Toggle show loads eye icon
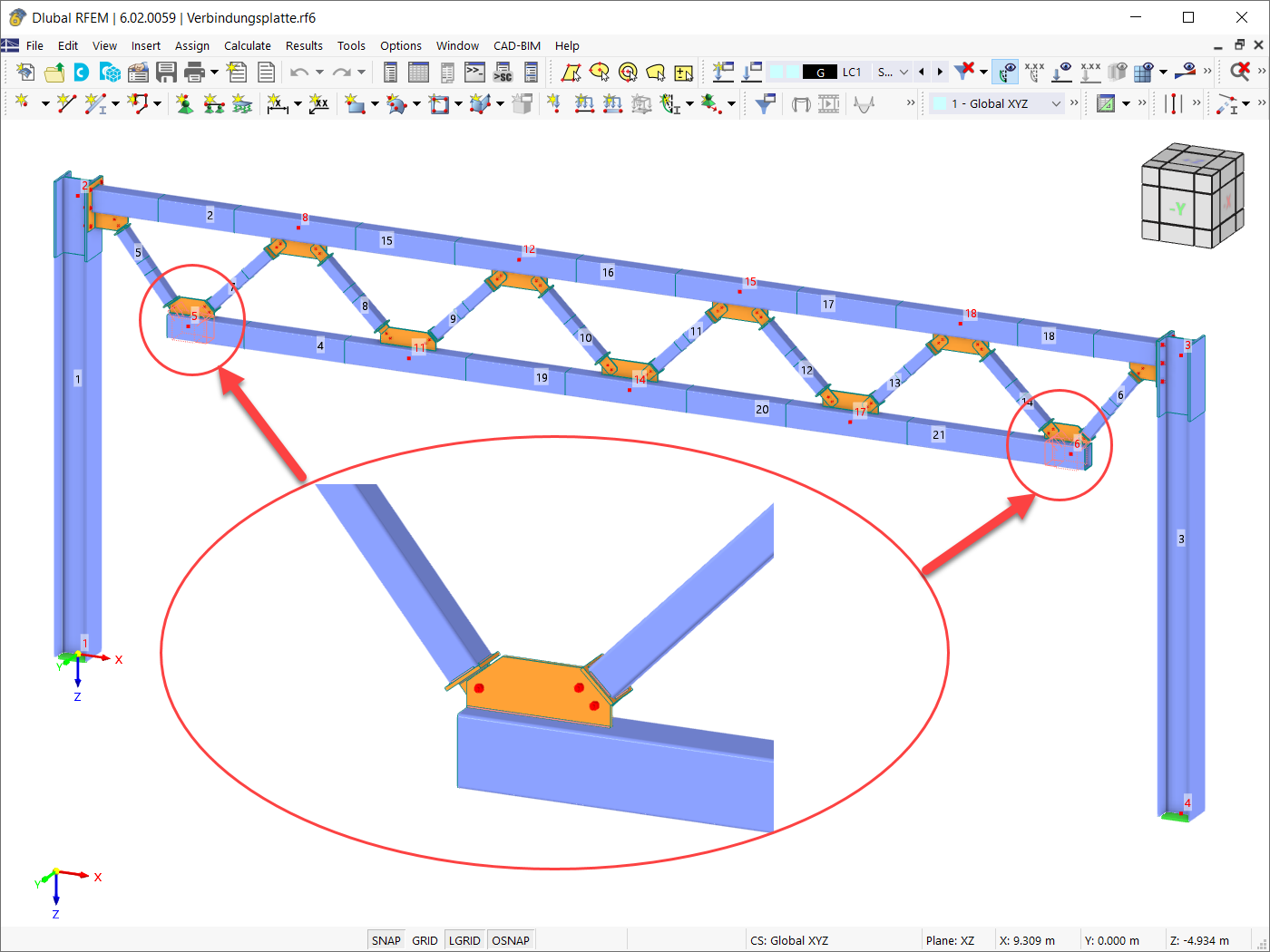Screen dimensions: 1270x952 1005,72
